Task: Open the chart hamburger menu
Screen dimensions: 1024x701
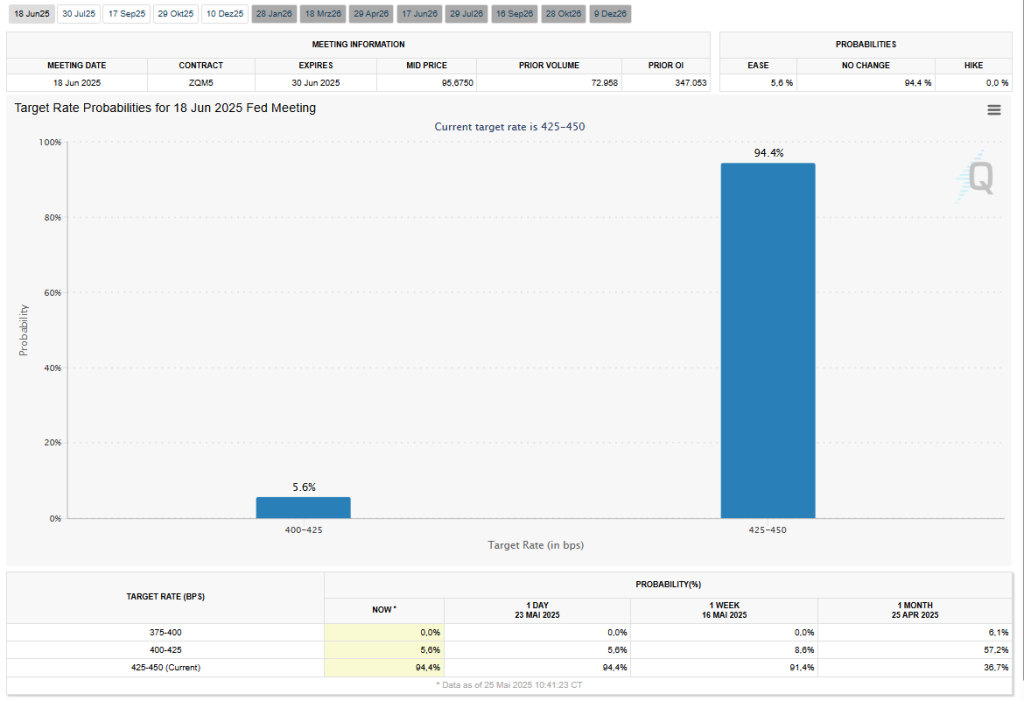Action: 993,110
